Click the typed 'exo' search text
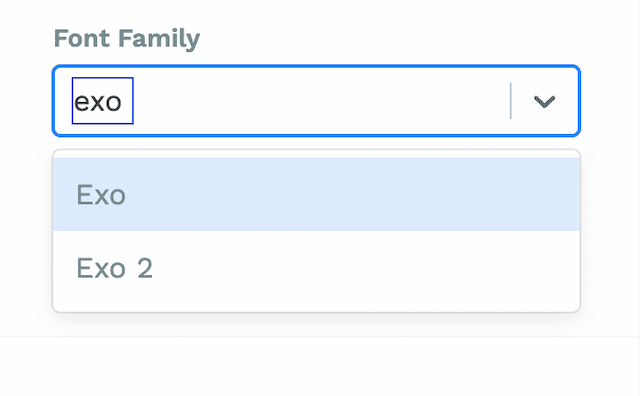Viewport: 640px width, 396px height. click(98, 102)
